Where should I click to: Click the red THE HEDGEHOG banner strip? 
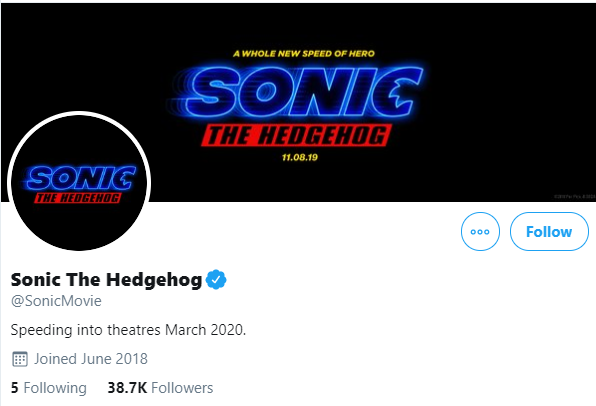(296, 135)
